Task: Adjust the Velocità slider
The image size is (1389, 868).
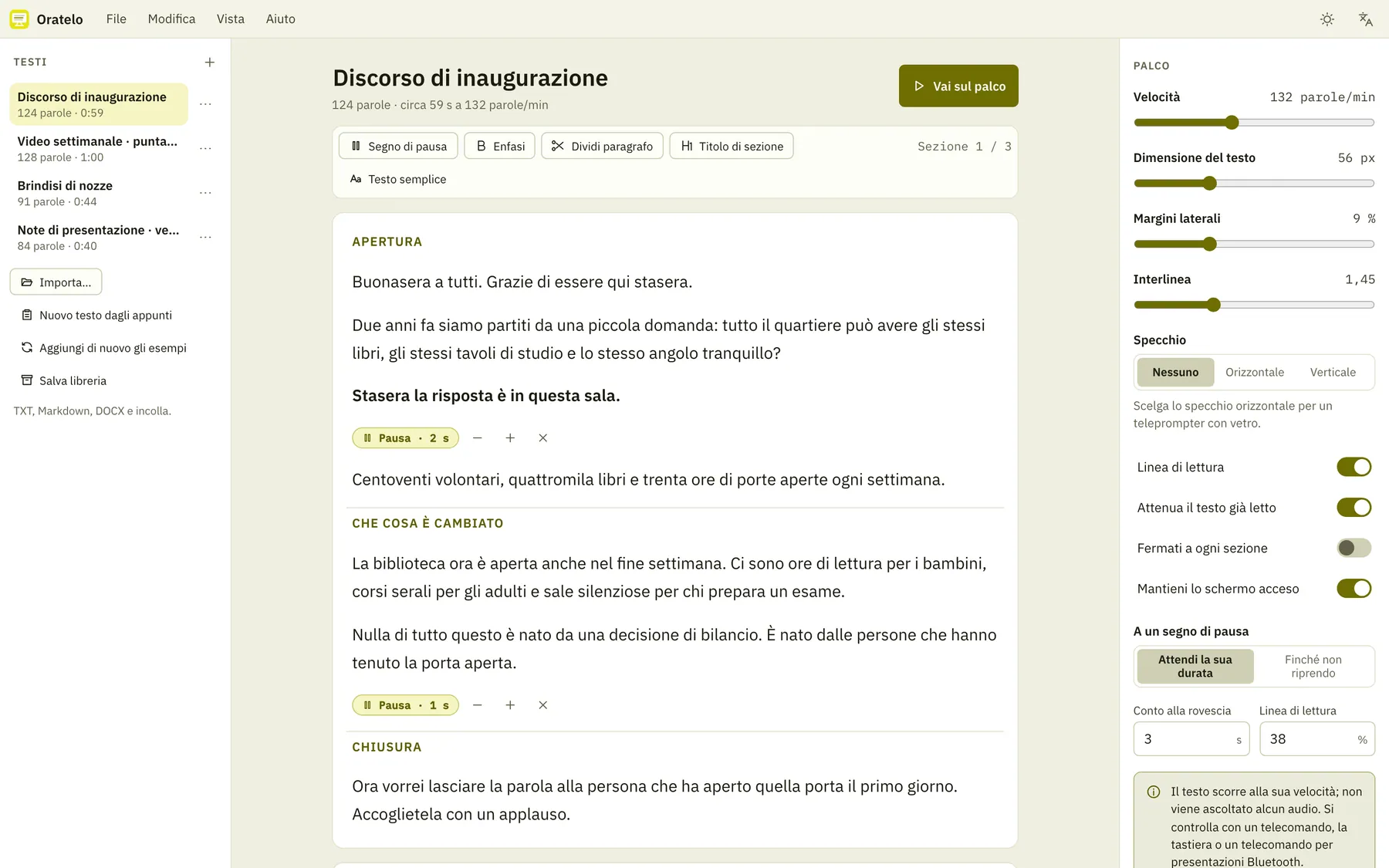Action: point(1254,122)
